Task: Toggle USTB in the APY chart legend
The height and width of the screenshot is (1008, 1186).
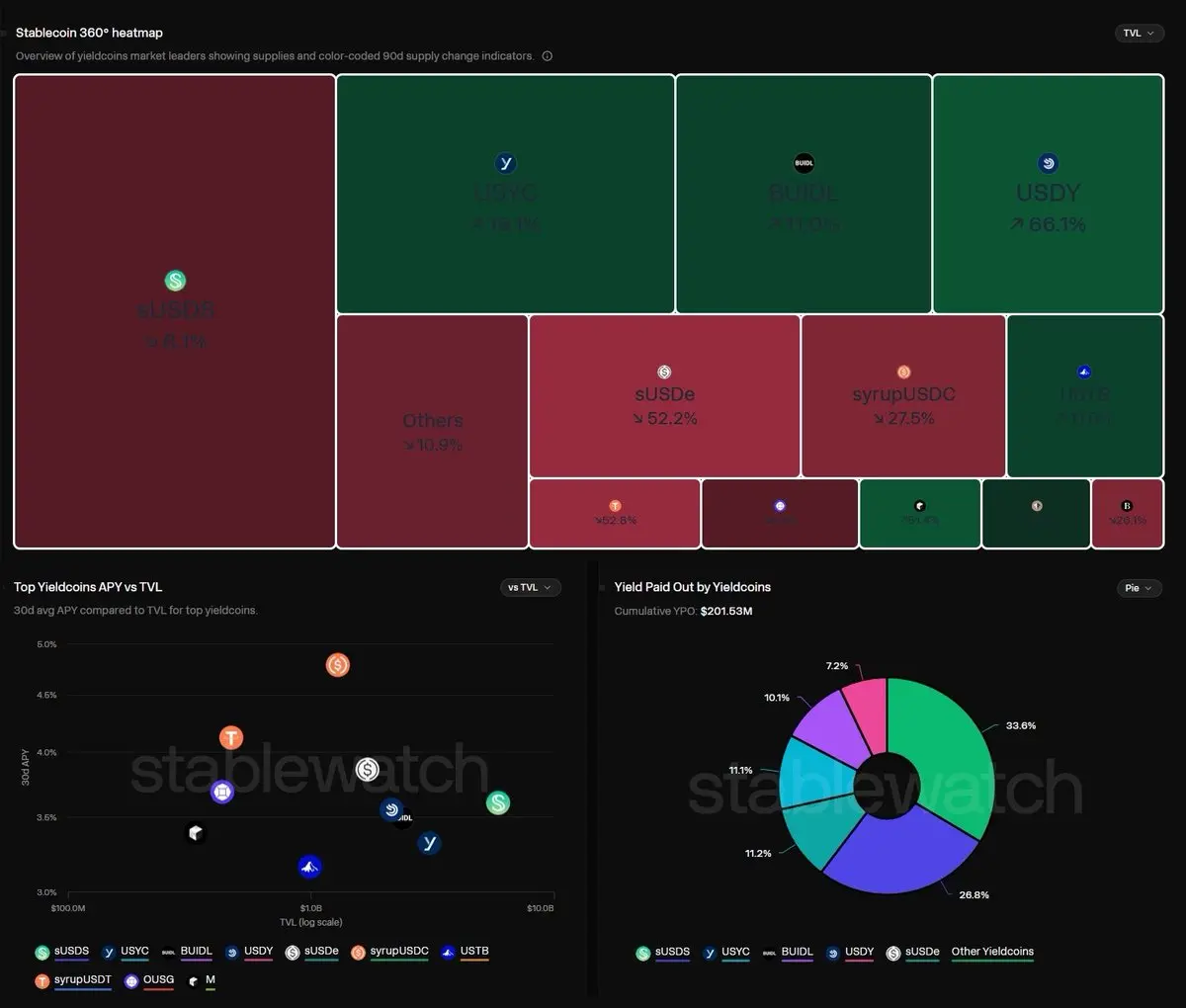Action: pyautogui.click(x=465, y=953)
